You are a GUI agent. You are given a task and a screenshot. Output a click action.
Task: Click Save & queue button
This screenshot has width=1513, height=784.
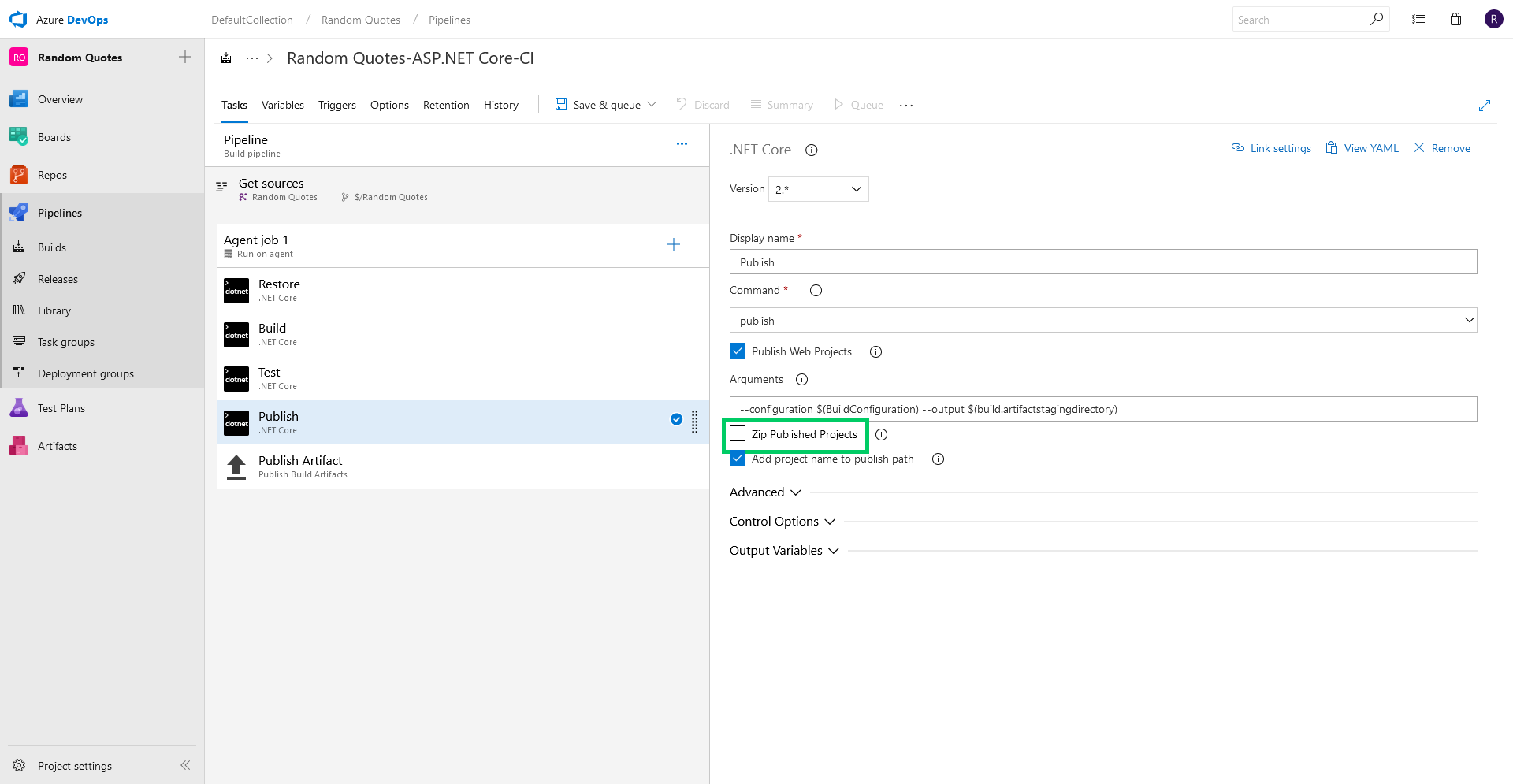point(598,105)
